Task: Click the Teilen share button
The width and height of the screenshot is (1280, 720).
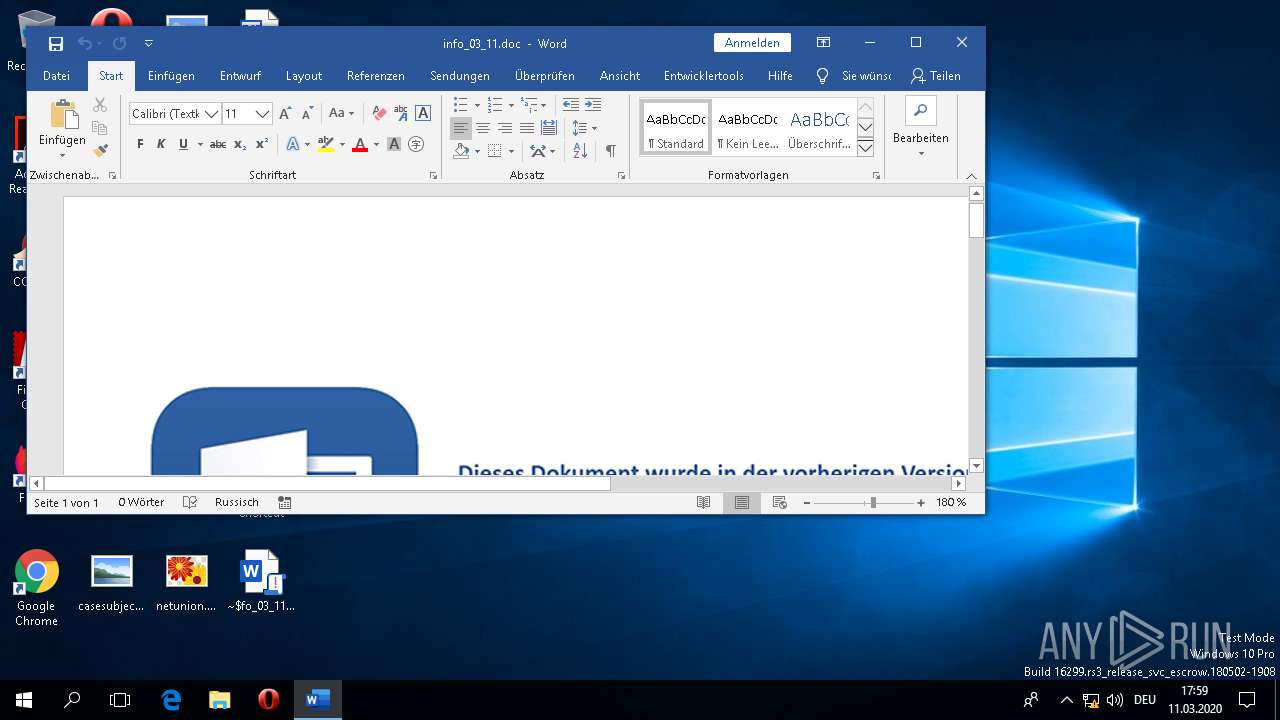Action: pos(936,76)
